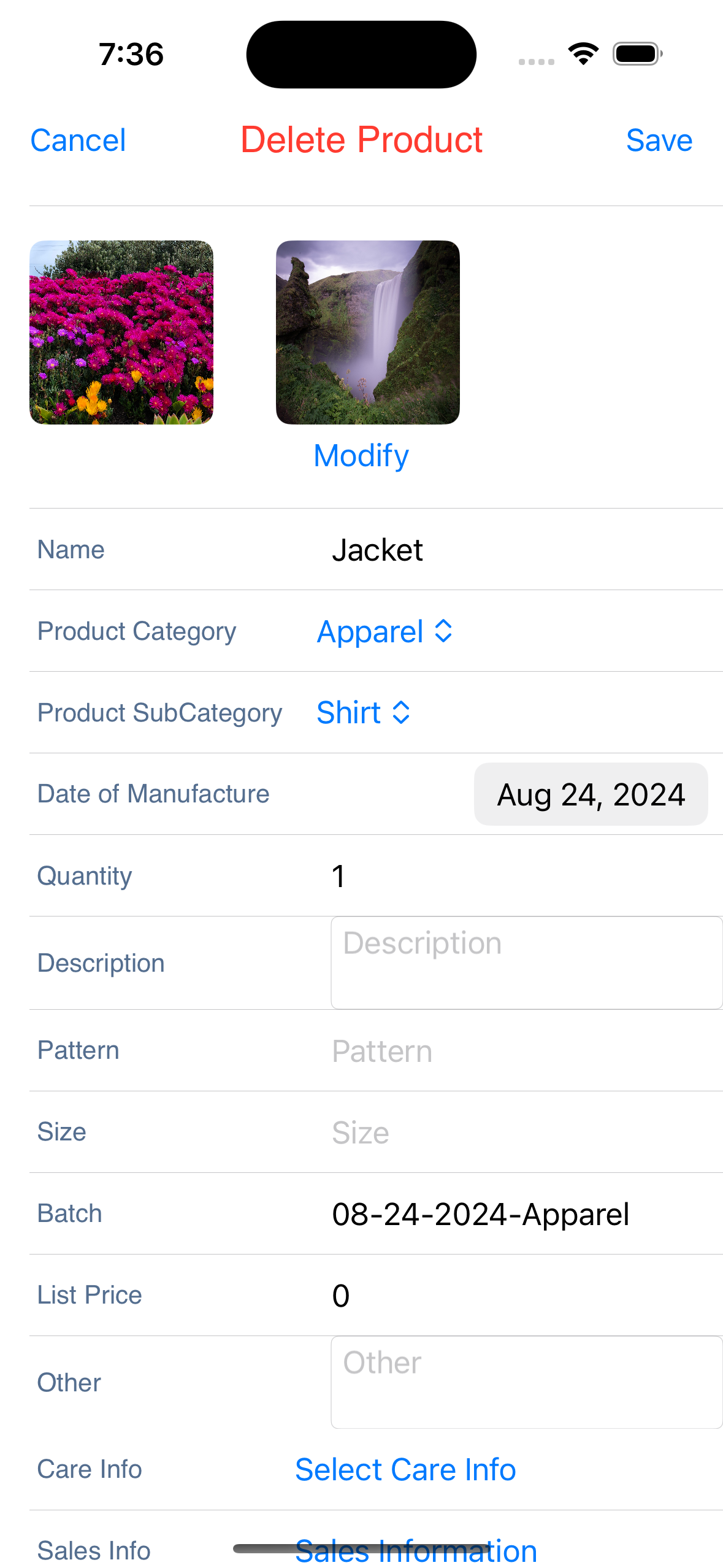Save the product changes
723x1568 pixels.
pyautogui.click(x=659, y=140)
